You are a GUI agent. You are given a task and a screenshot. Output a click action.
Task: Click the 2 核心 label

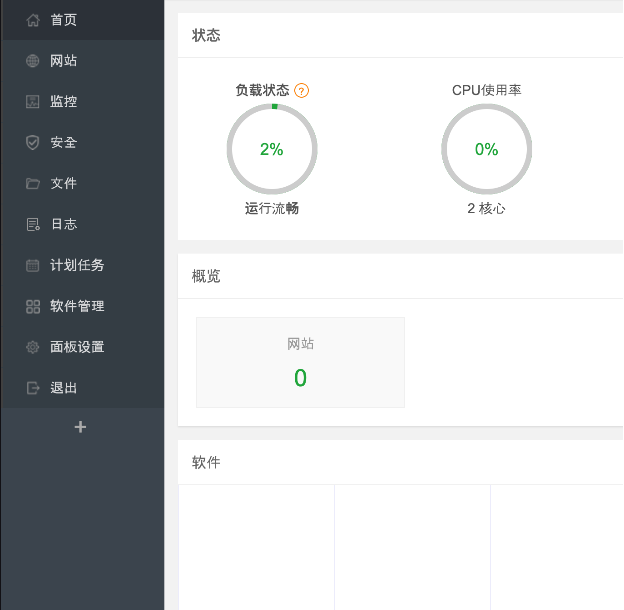point(486,209)
